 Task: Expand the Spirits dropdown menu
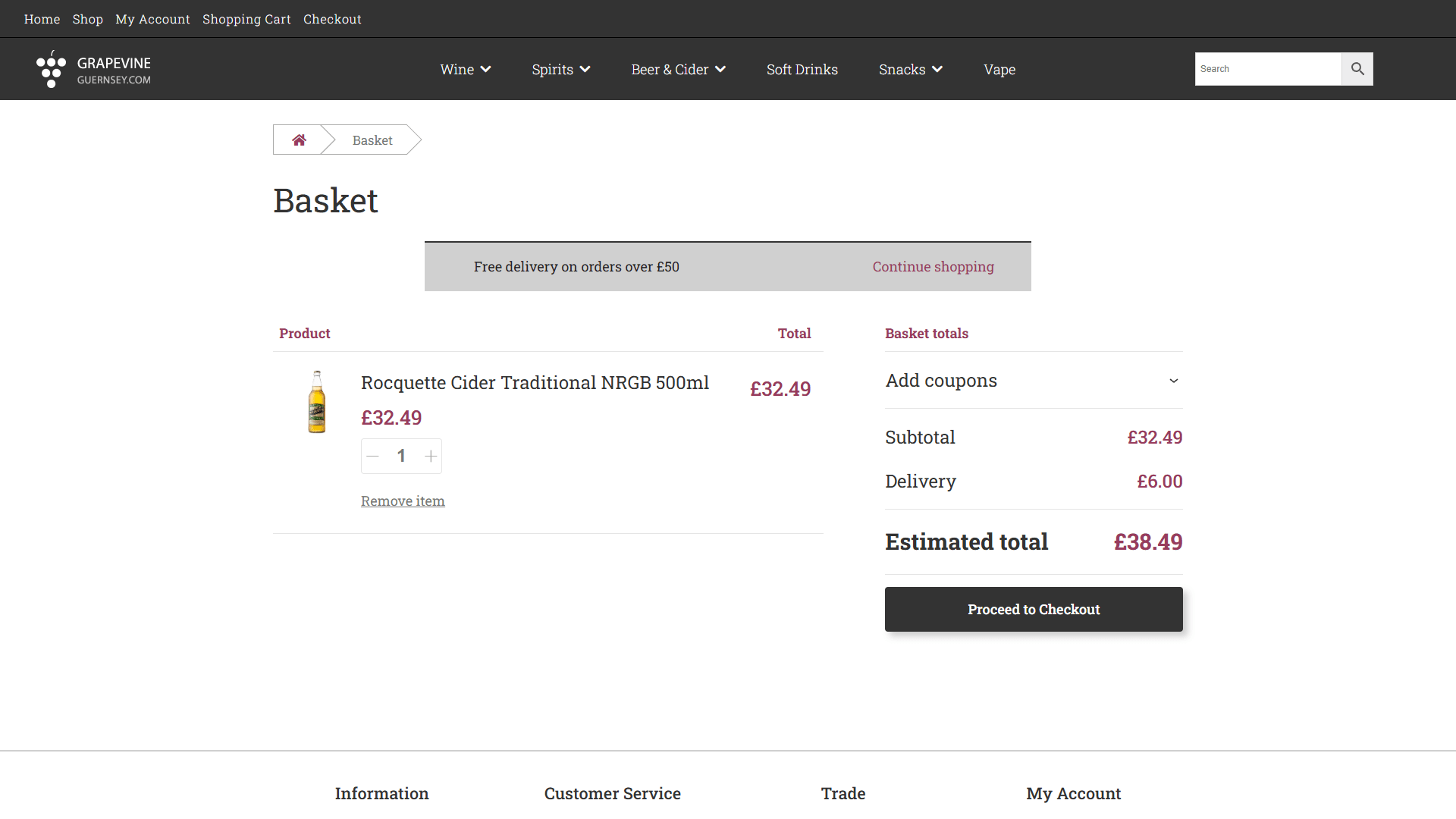coord(560,70)
